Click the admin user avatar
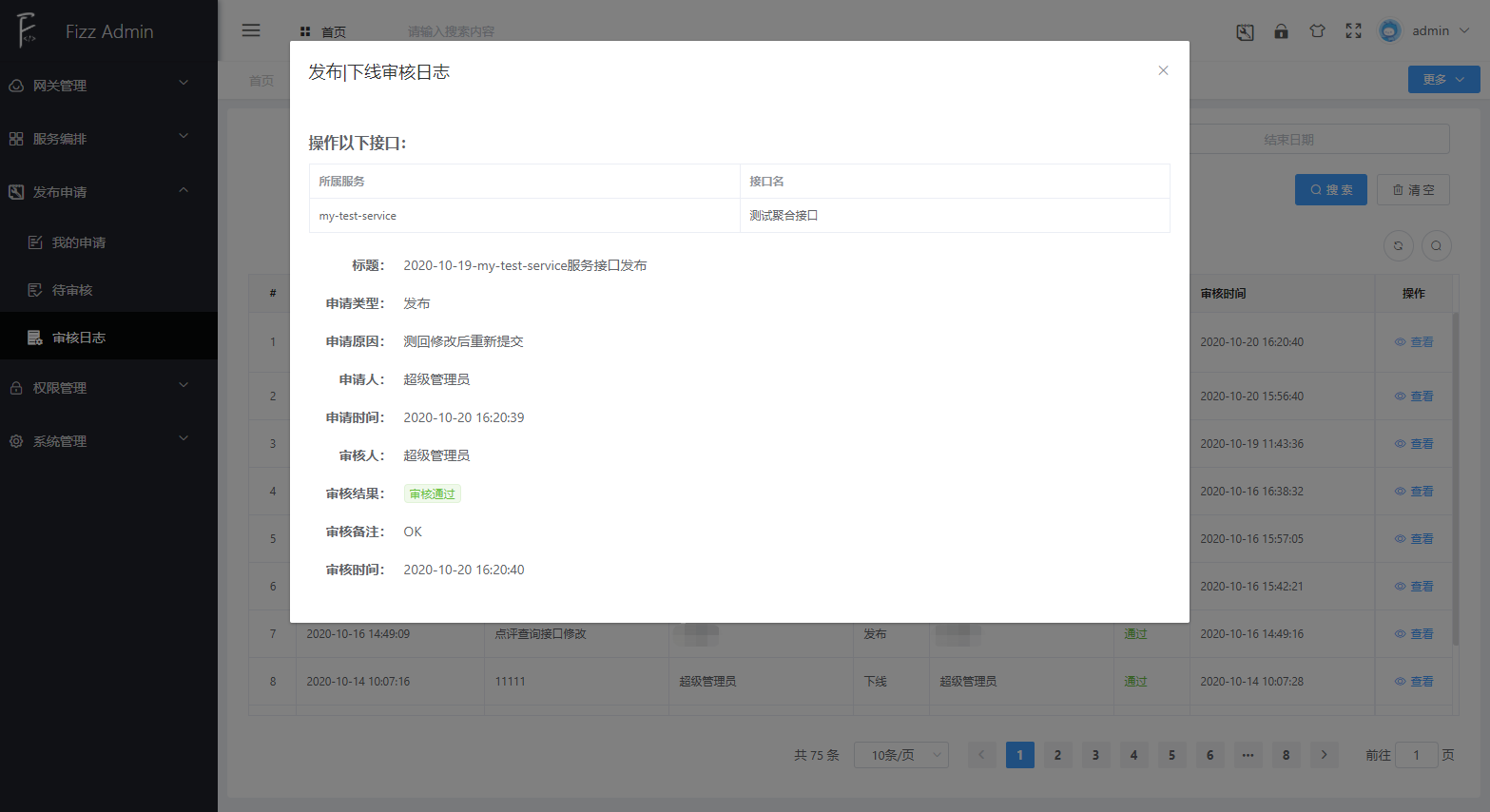 [x=1389, y=31]
